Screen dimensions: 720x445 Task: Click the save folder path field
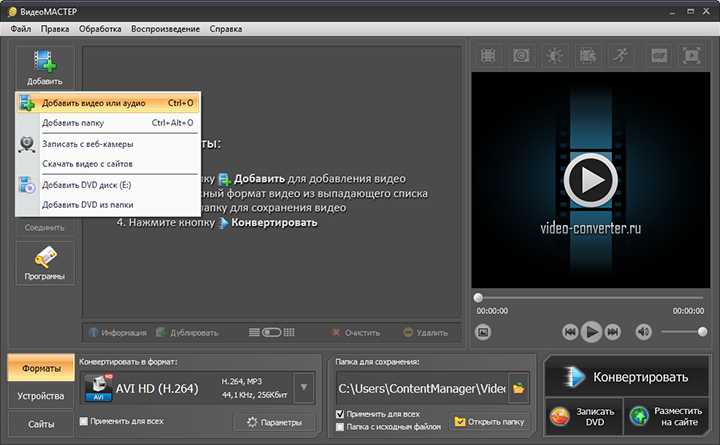(422, 389)
